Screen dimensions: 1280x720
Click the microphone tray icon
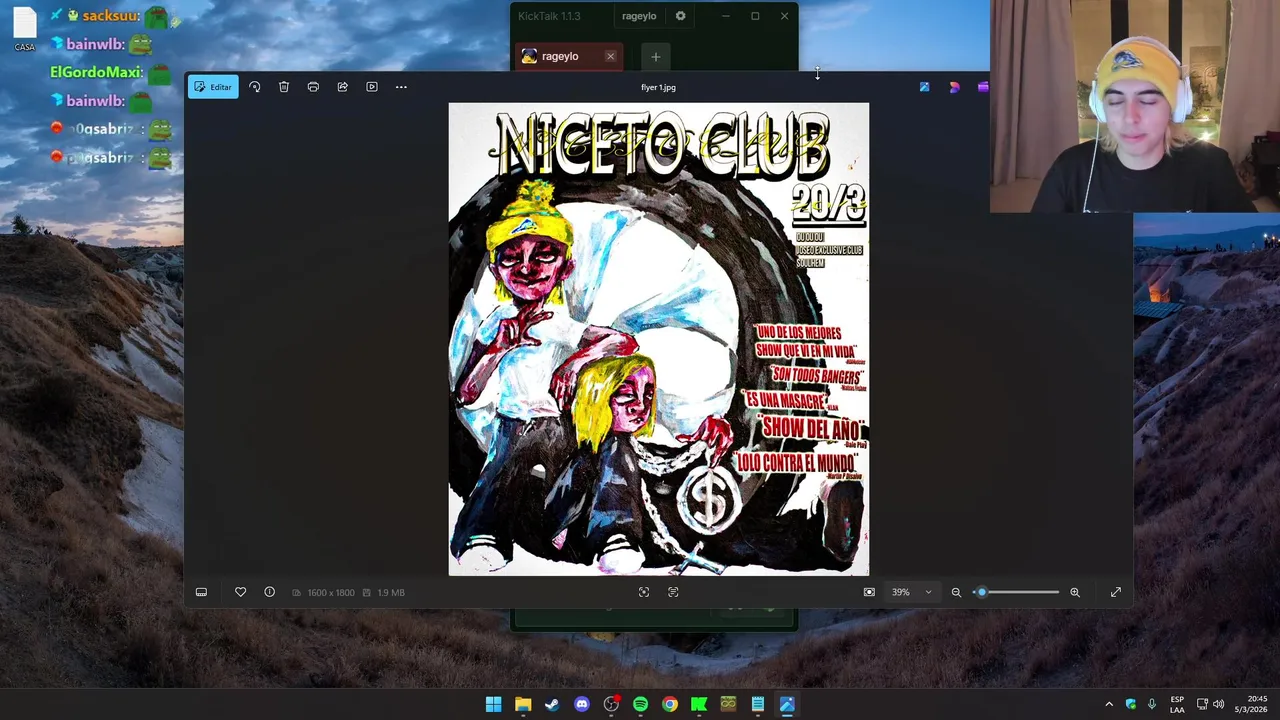click(1152, 704)
